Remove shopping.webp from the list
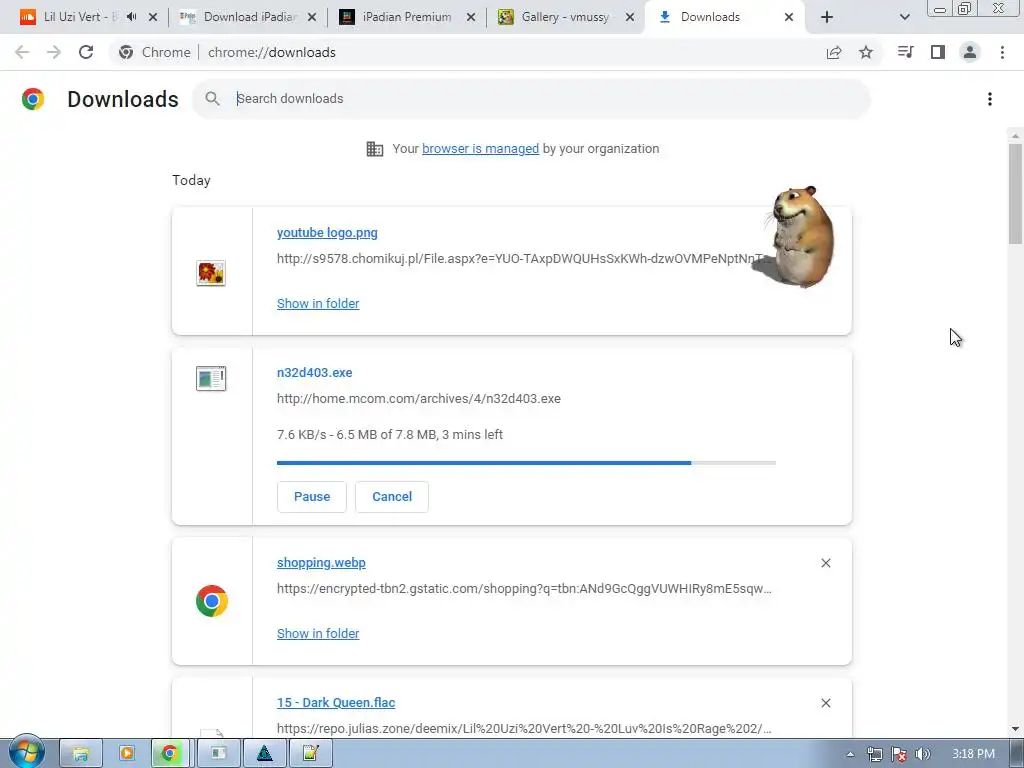Viewport: 1024px width, 768px height. [826, 563]
